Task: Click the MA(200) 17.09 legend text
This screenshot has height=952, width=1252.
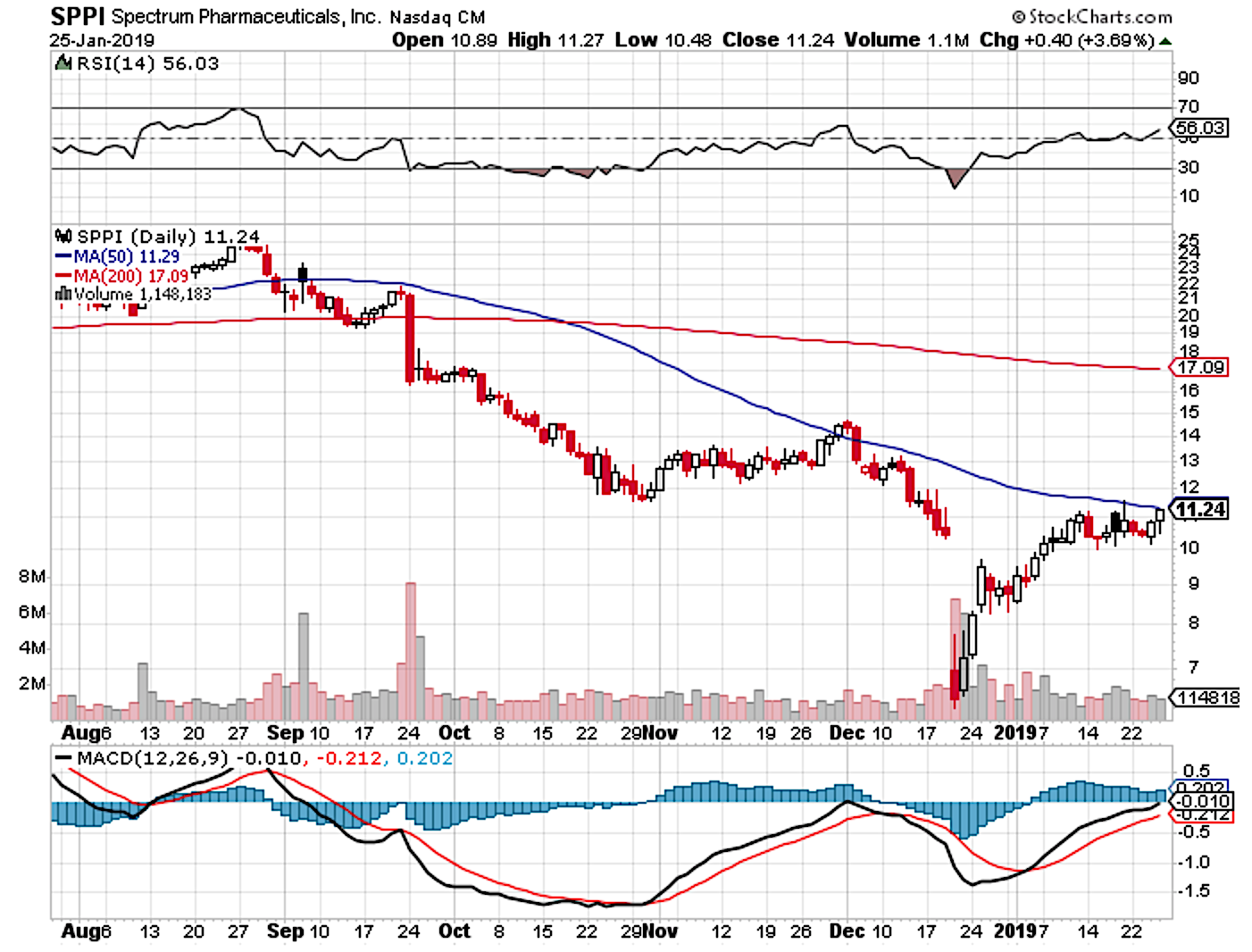Action: [x=130, y=276]
